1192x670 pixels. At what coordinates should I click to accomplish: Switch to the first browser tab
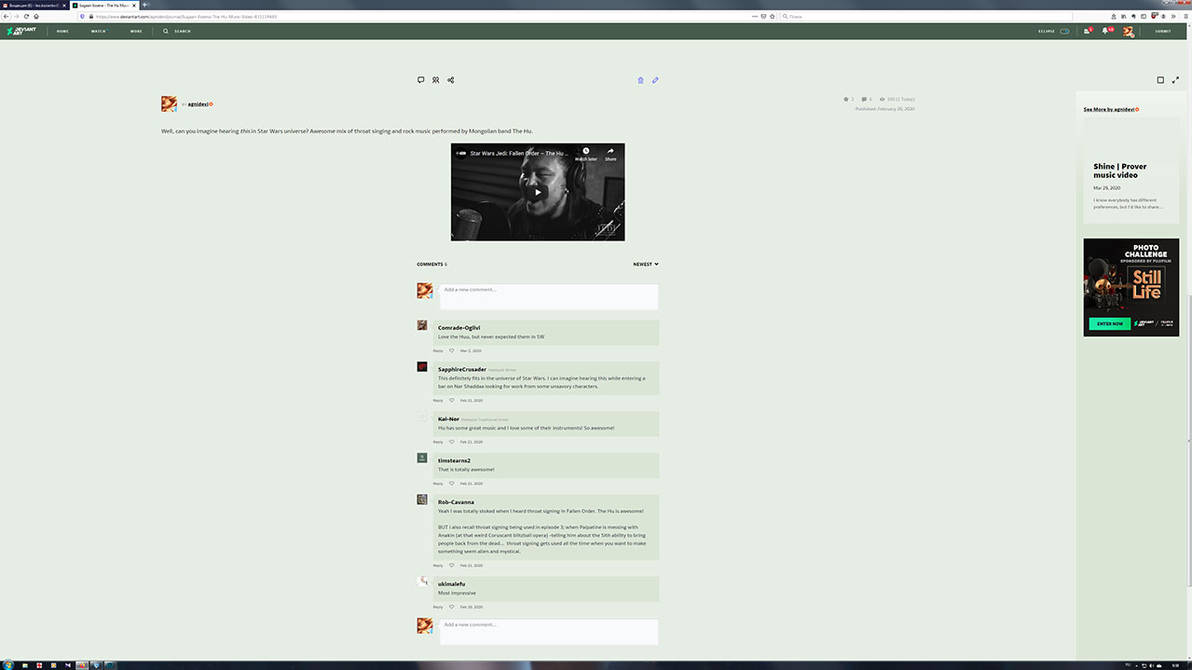pyautogui.click(x=35, y=5)
